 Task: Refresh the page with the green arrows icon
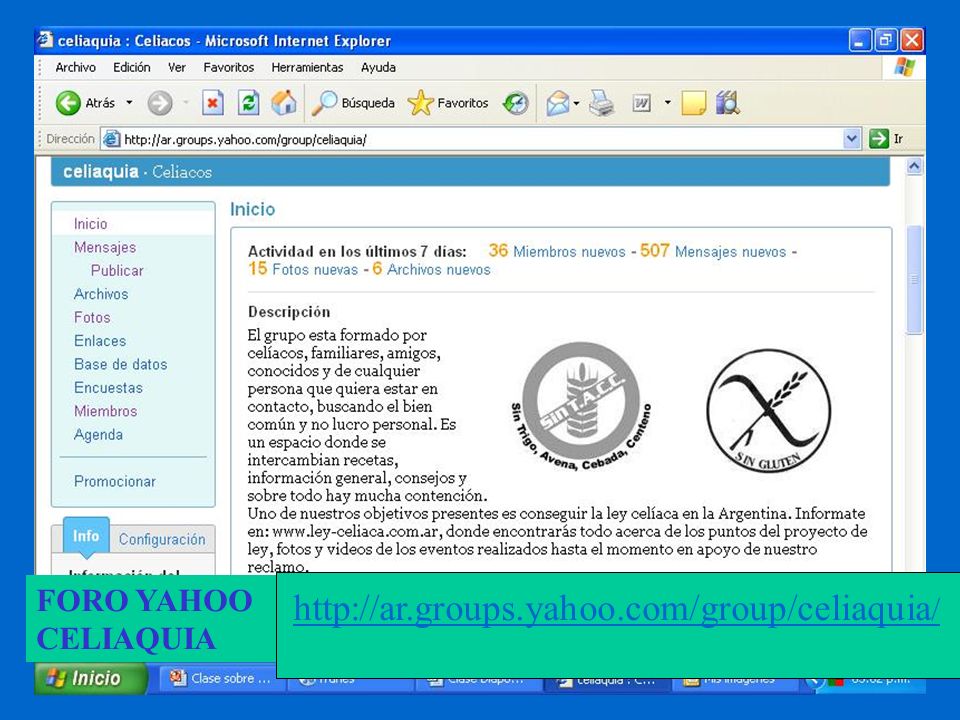(x=249, y=103)
